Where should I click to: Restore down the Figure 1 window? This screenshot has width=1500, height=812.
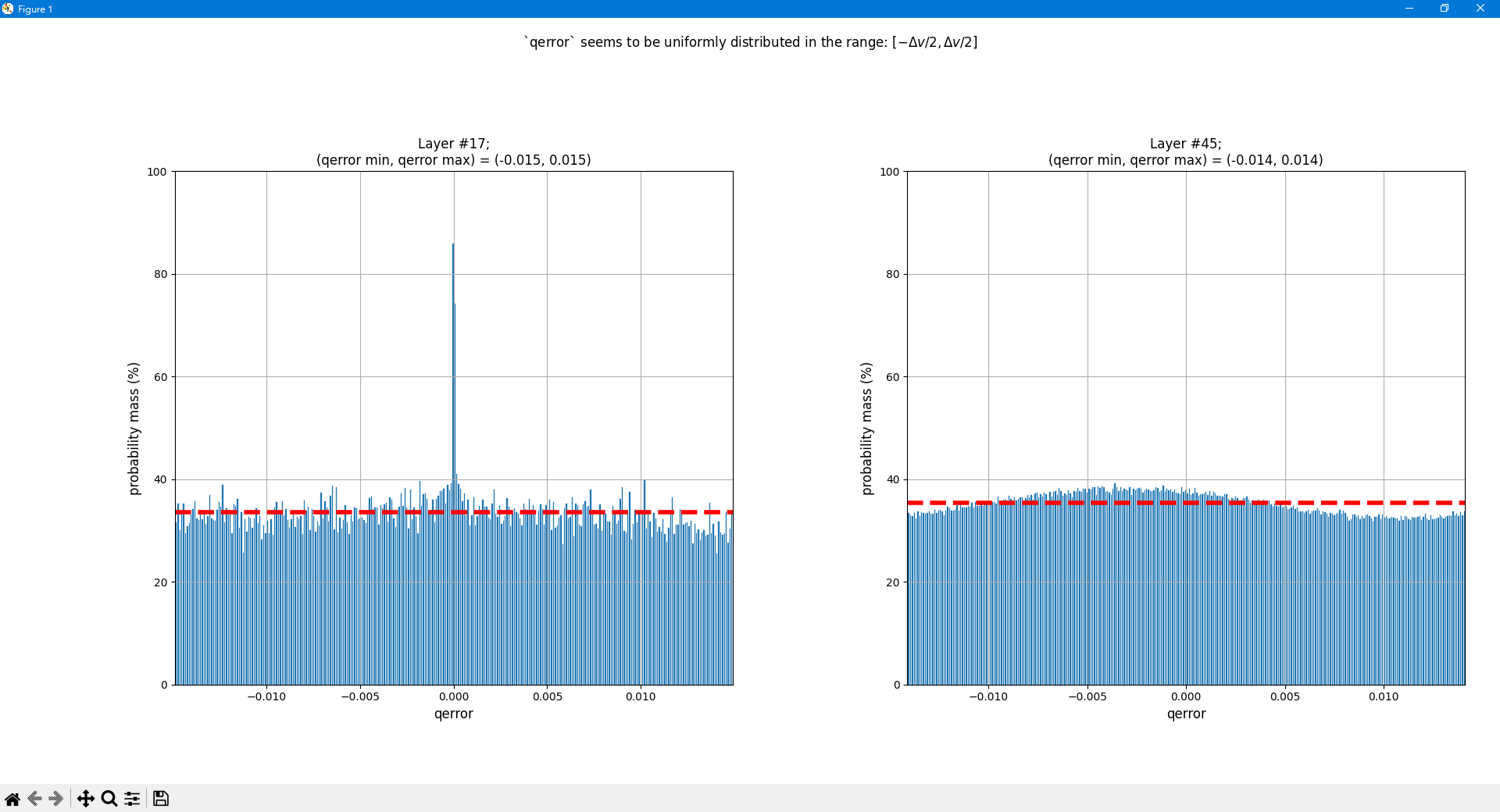pyautogui.click(x=1445, y=9)
